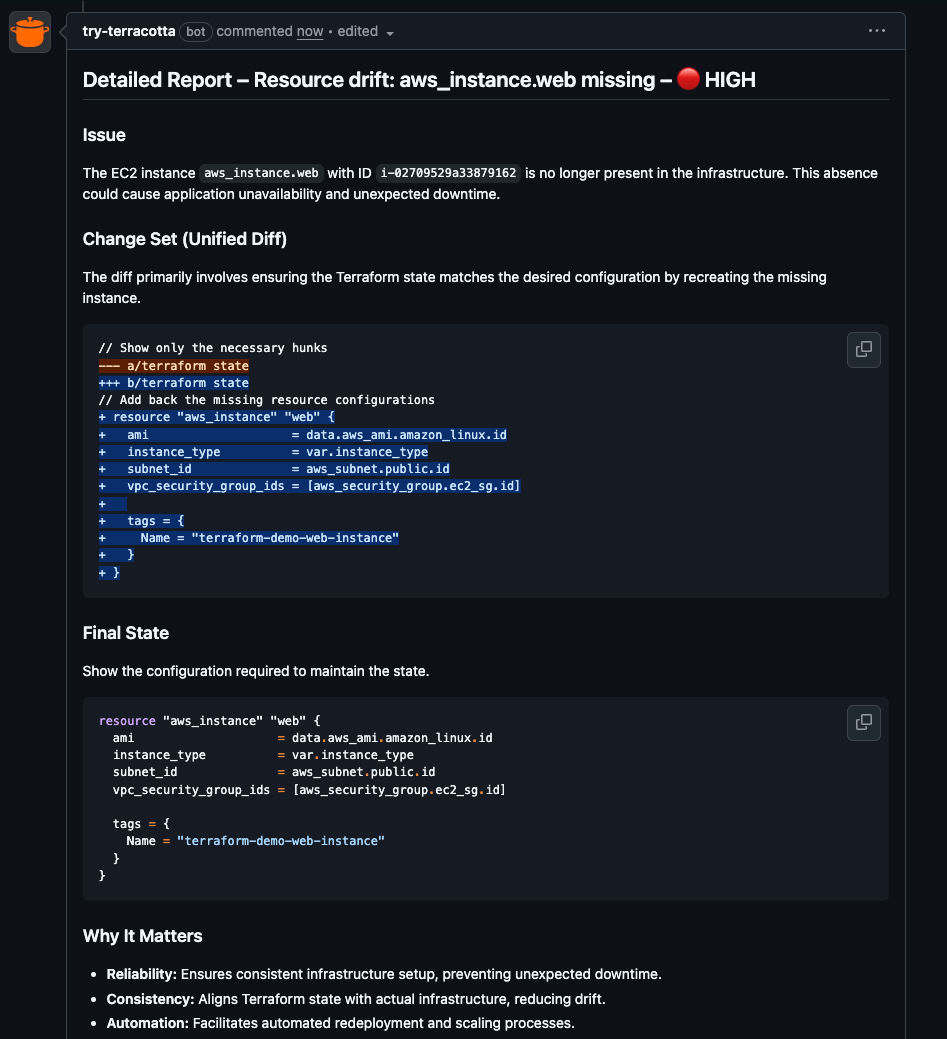Click the Issue section heading

tap(104, 135)
